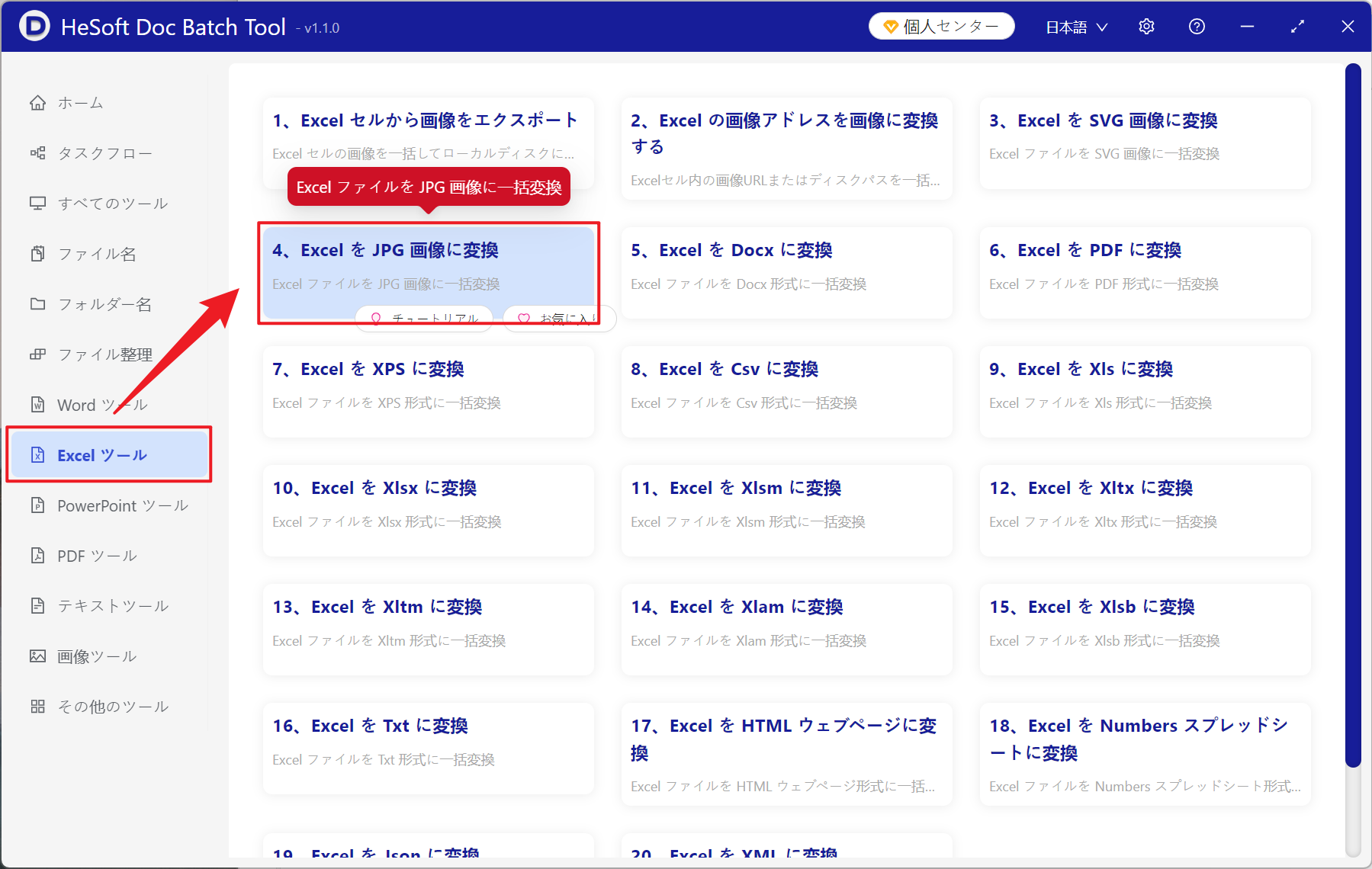Open Excel を SVG 画像に変換 tool
1372x869 pixels.
(x=1145, y=143)
